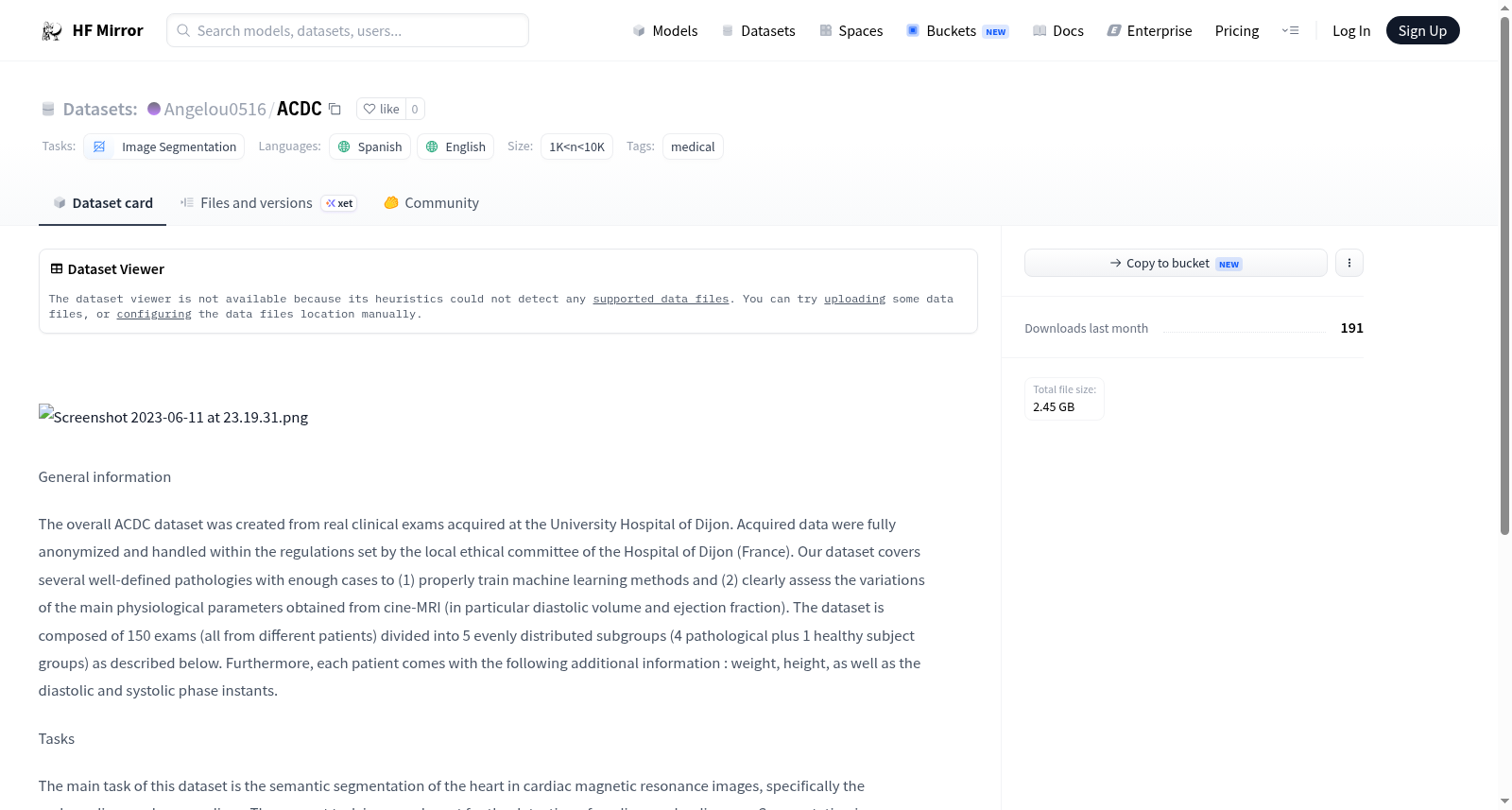Click the like button
Image resolution: width=1512 pixels, height=810 pixels.
[x=381, y=109]
